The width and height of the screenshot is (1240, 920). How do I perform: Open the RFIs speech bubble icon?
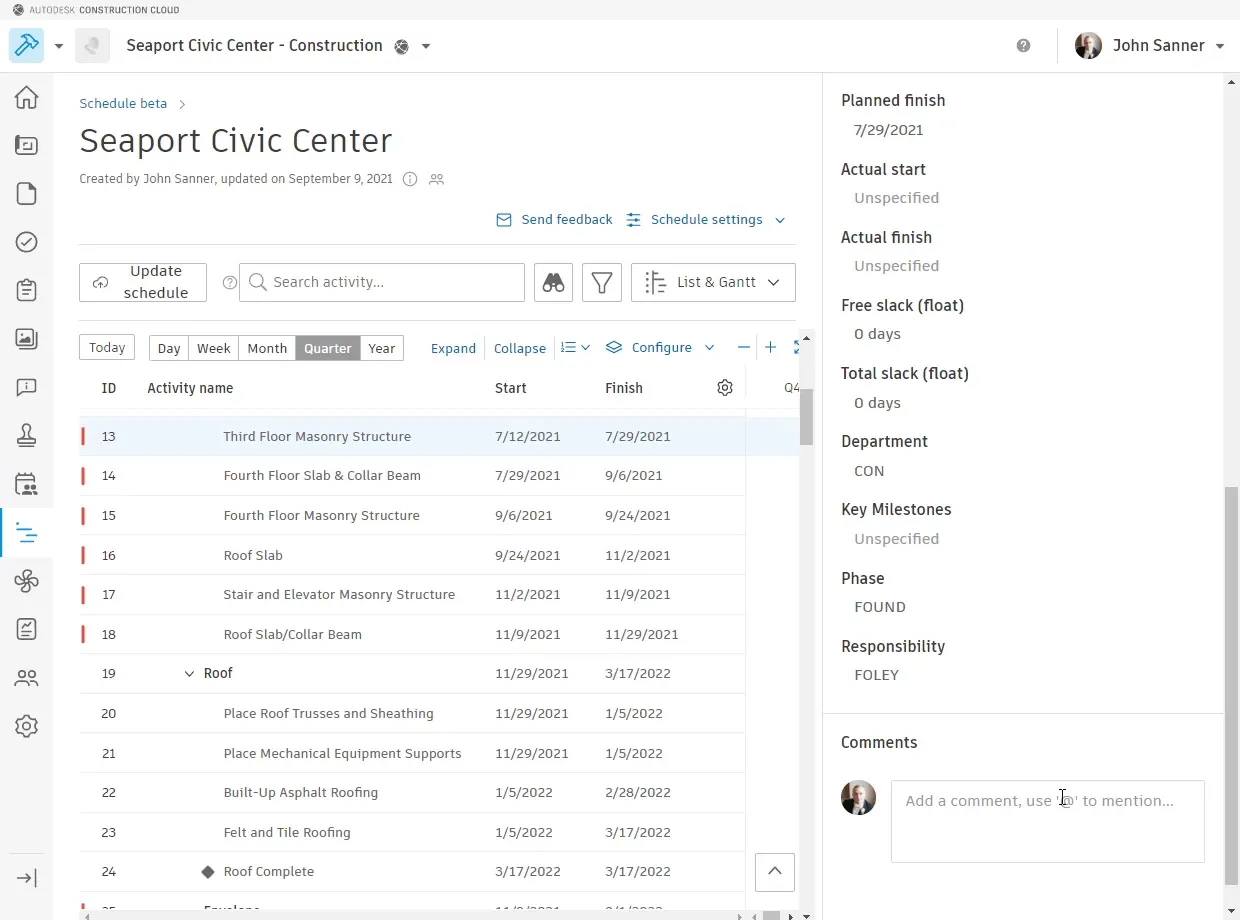pyautogui.click(x=26, y=387)
